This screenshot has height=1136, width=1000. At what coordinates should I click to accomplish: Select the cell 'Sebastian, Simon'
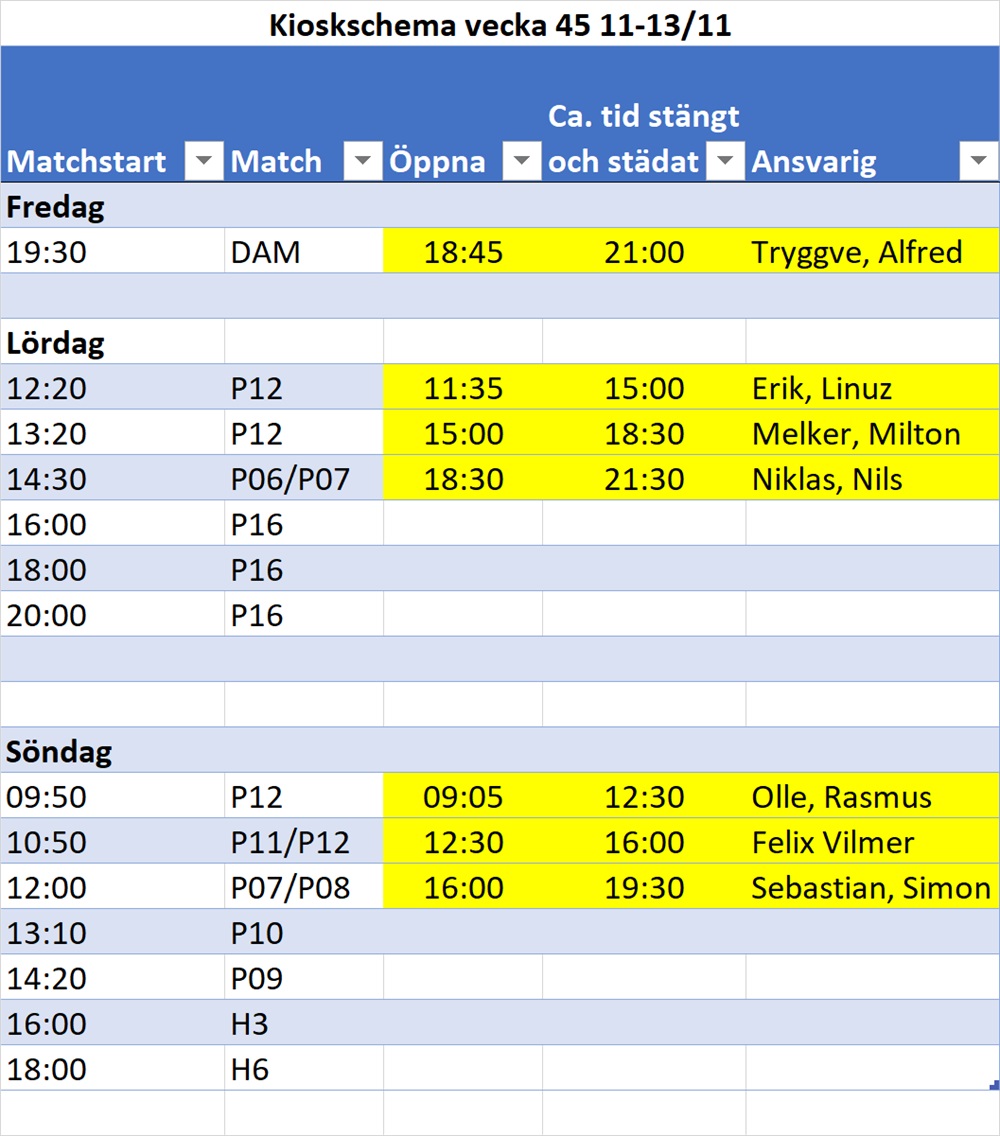pos(871,888)
